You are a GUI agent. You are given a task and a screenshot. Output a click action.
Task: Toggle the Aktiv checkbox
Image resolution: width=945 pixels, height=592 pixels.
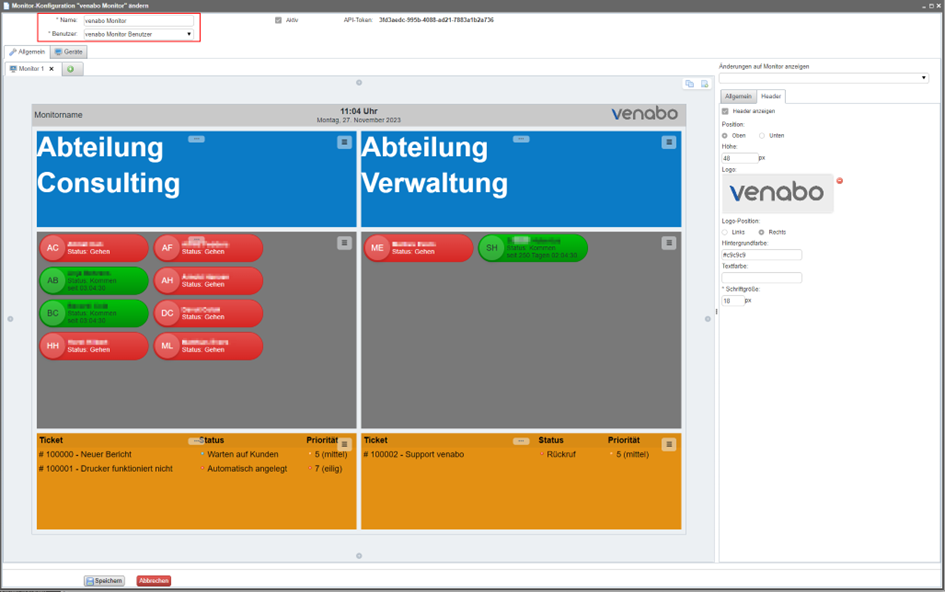278,20
